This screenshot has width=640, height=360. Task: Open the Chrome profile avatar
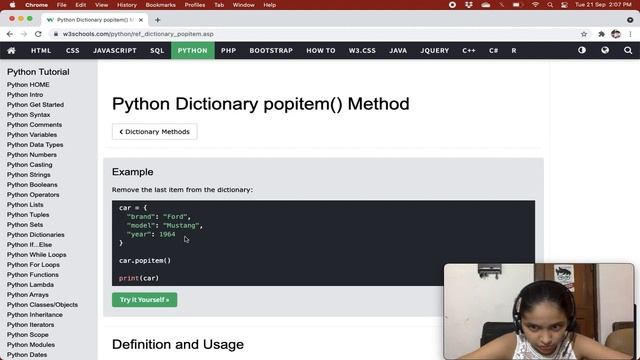click(616, 34)
